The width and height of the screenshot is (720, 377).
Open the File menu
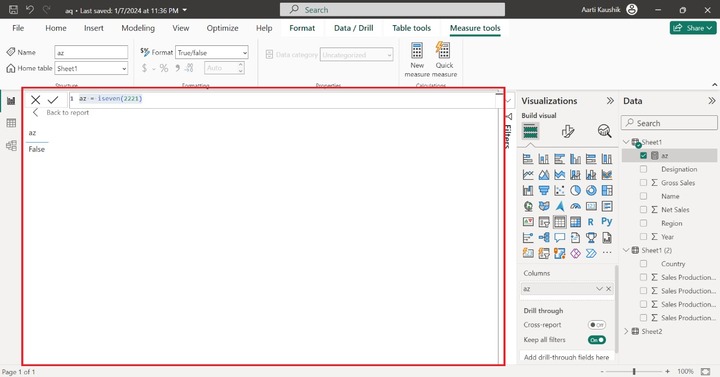(x=18, y=28)
